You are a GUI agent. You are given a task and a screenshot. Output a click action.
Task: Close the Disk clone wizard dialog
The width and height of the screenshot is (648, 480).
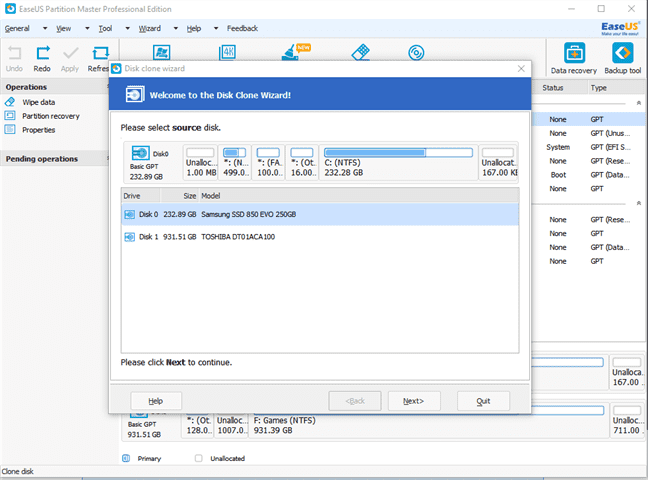(521, 69)
